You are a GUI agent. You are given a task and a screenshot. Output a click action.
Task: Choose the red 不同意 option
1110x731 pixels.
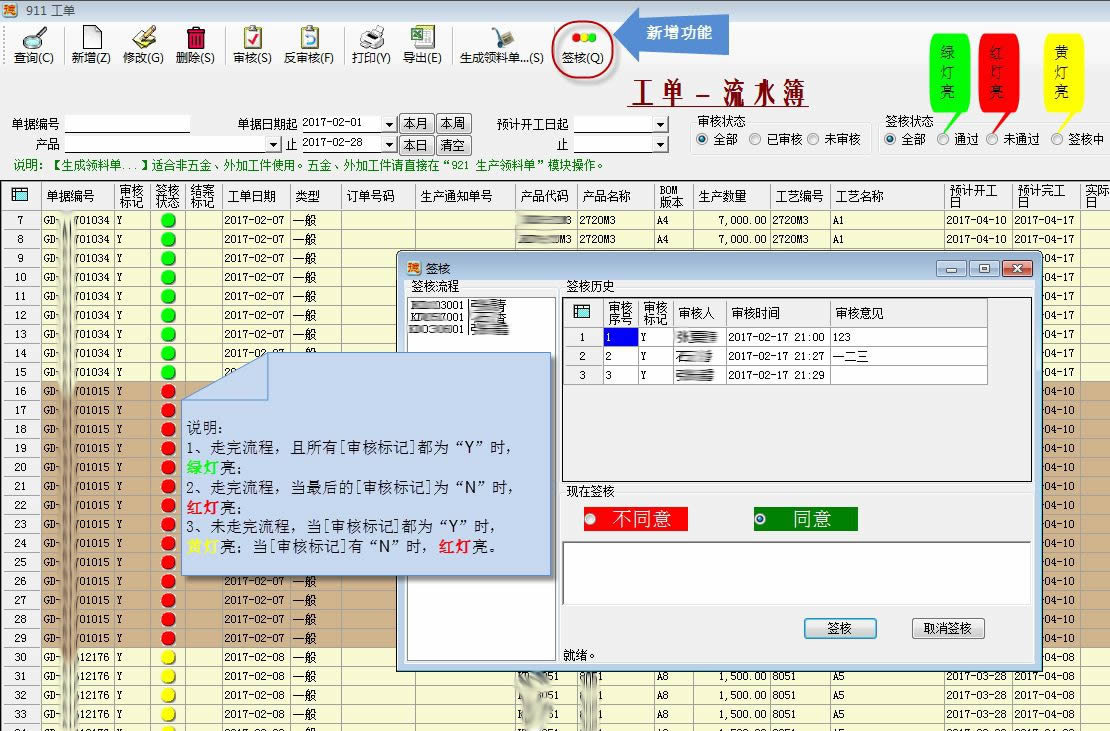[591, 519]
